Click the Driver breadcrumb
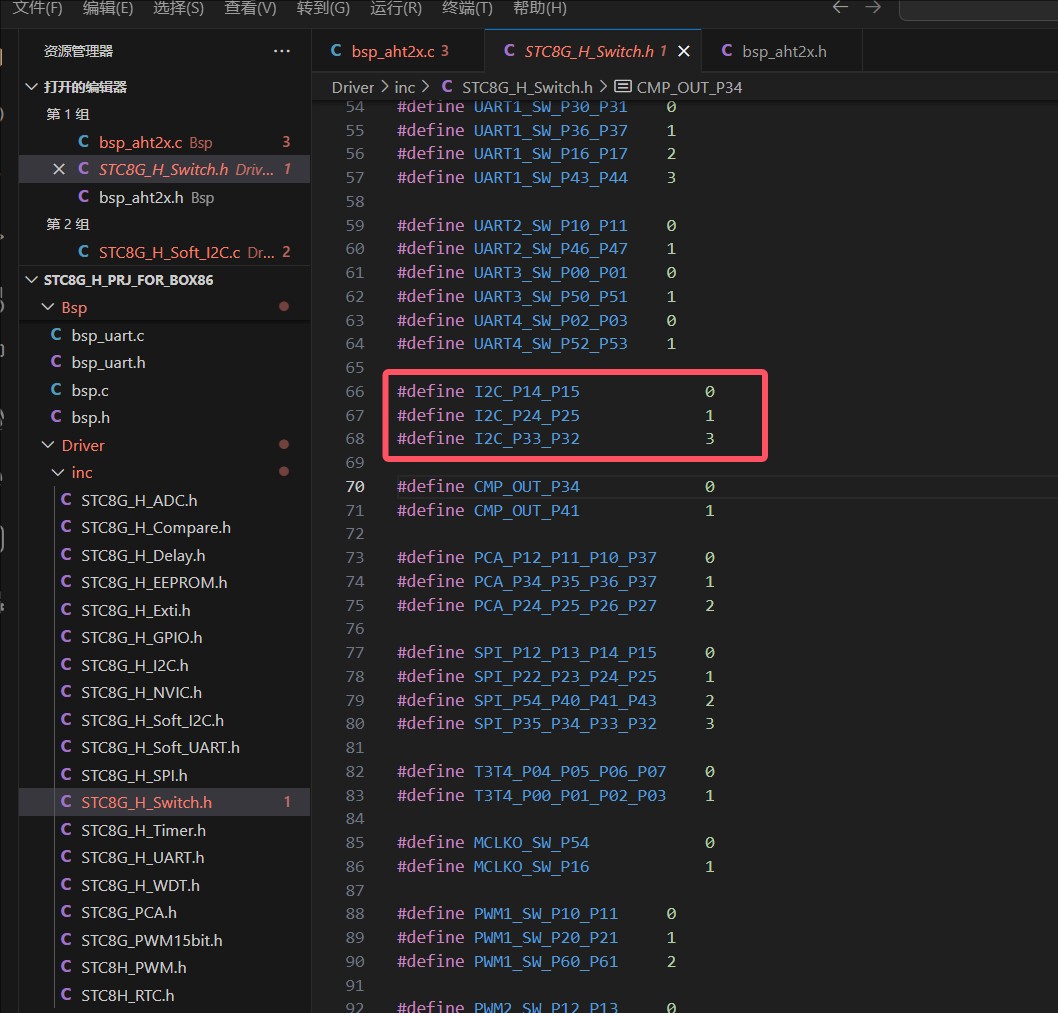1058x1013 pixels. coord(352,87)
